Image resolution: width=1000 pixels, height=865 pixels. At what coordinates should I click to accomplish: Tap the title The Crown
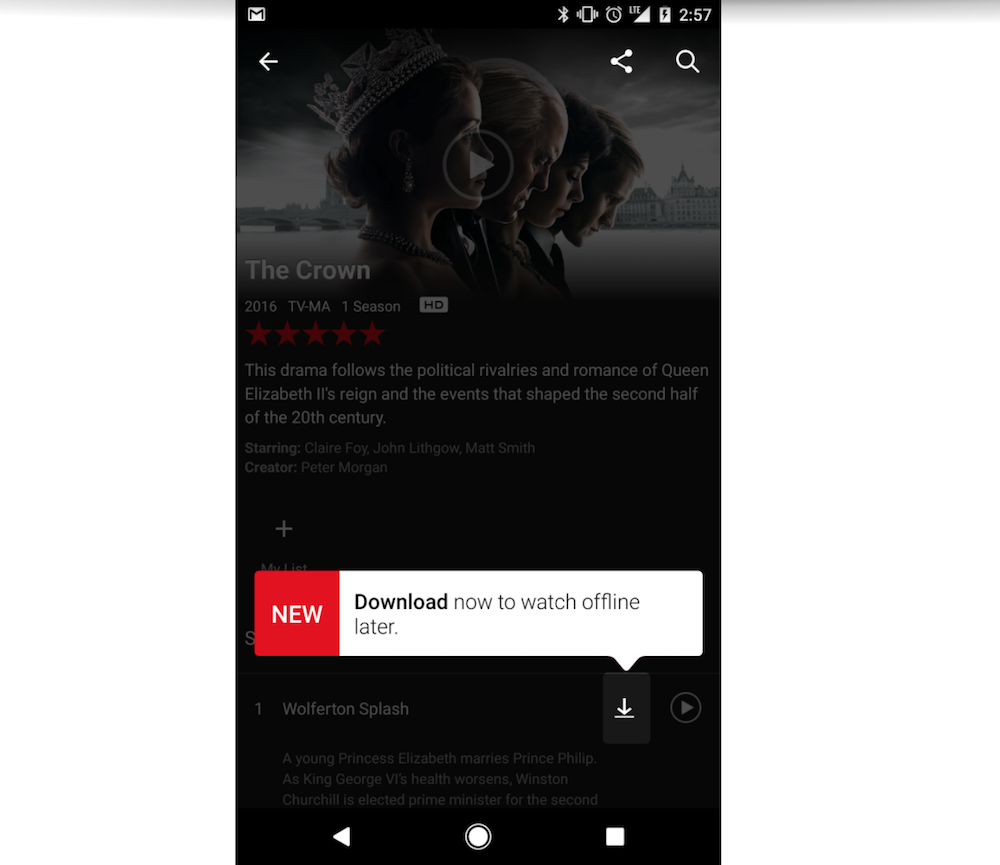pos(307,270)
